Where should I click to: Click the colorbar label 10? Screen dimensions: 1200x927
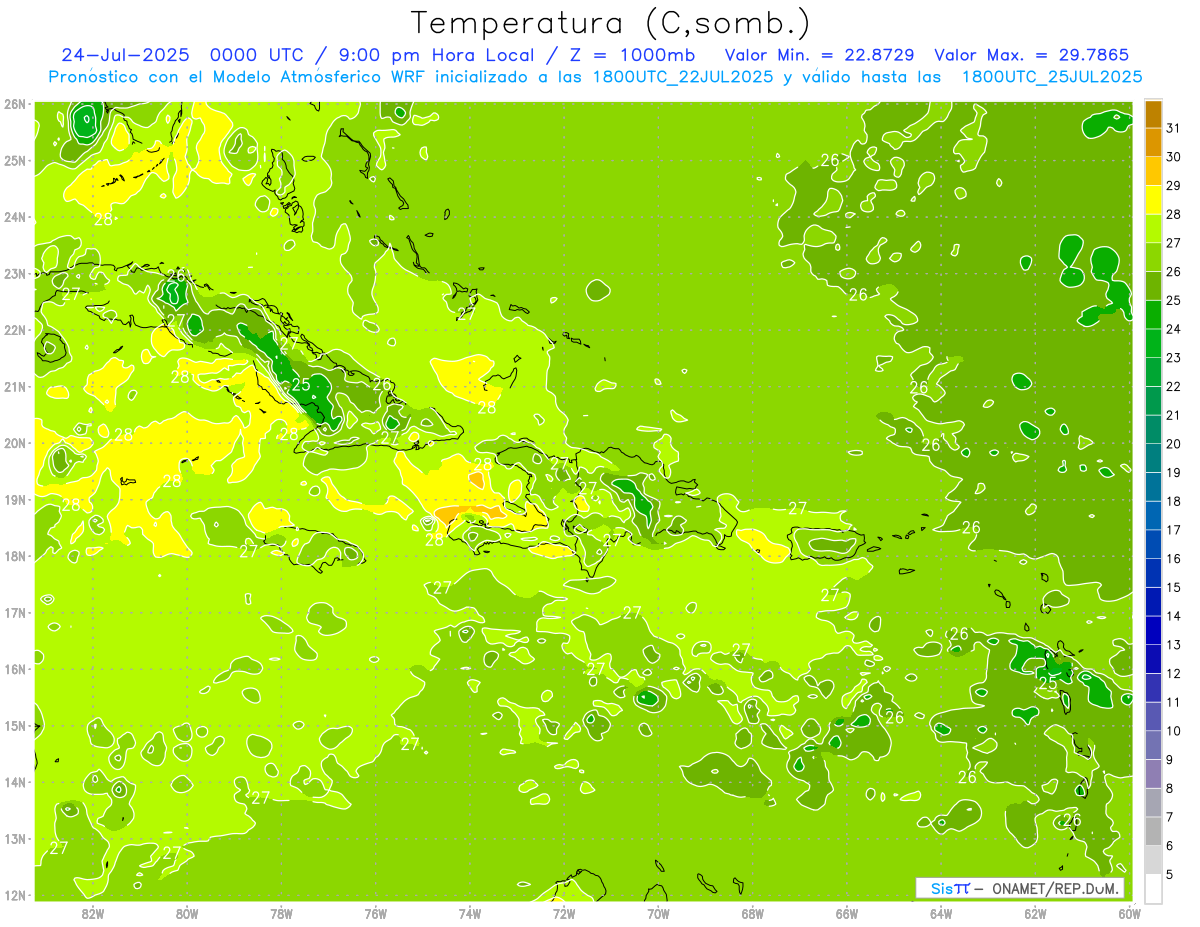(x=1173, y=731)
